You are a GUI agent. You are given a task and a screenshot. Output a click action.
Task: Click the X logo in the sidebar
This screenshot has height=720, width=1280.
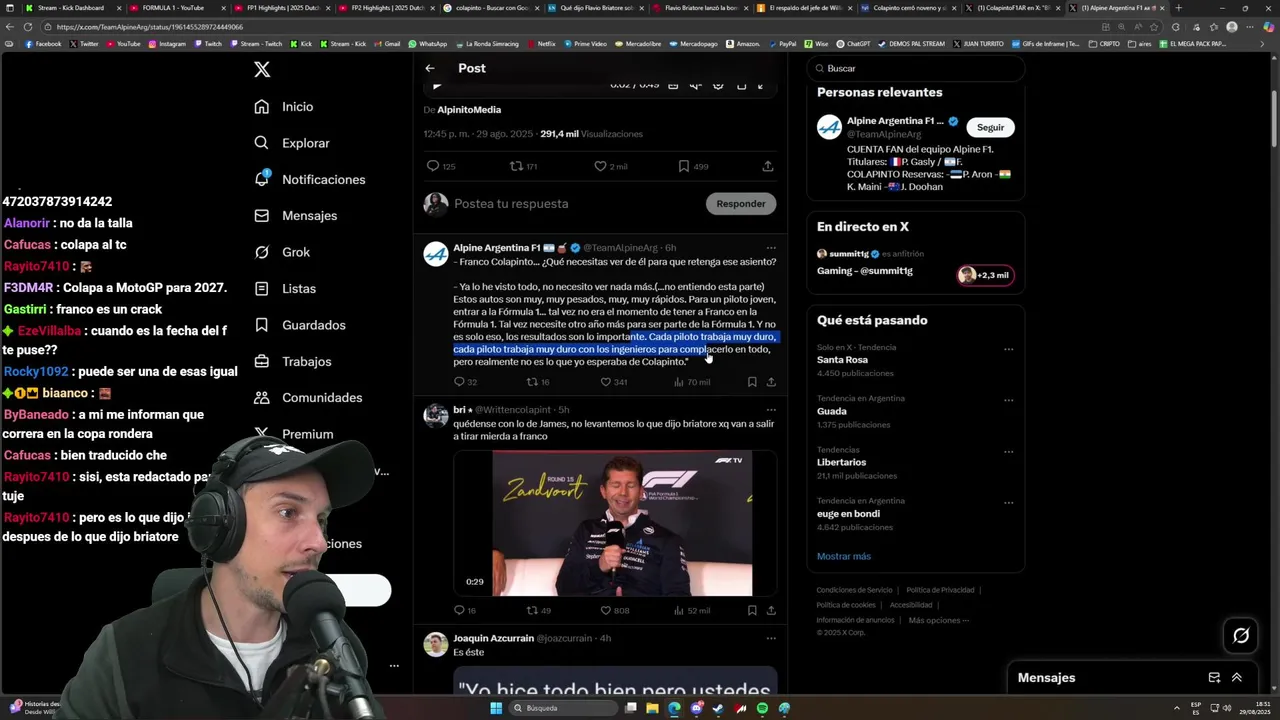tap(262, 69)
